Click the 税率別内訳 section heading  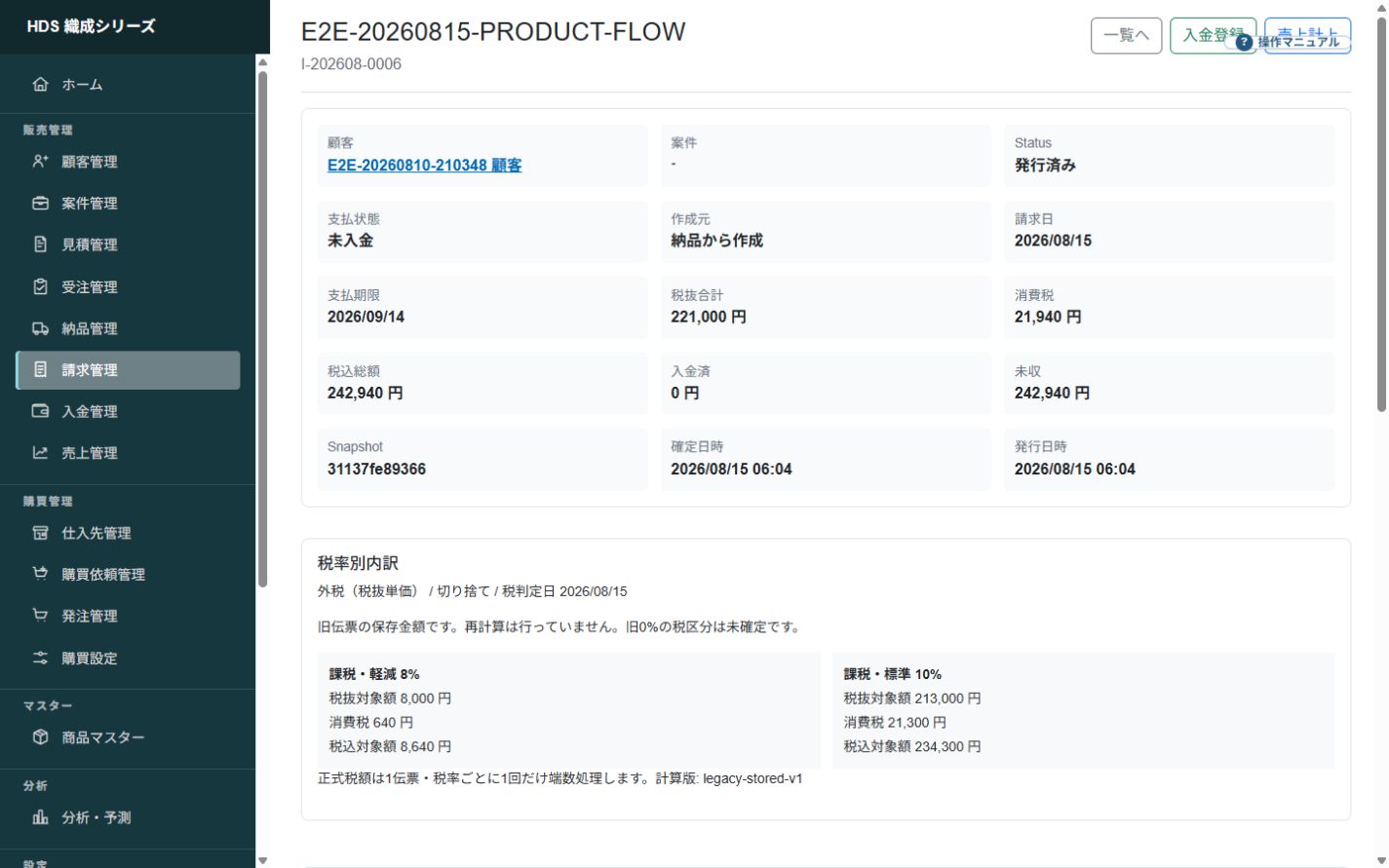(x=358, y=563)
